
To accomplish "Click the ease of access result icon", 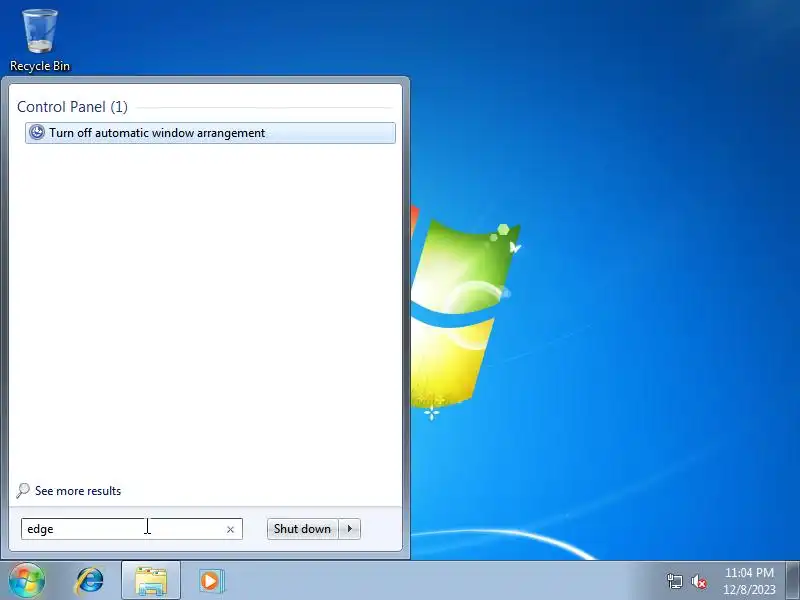I will (37, 133).
